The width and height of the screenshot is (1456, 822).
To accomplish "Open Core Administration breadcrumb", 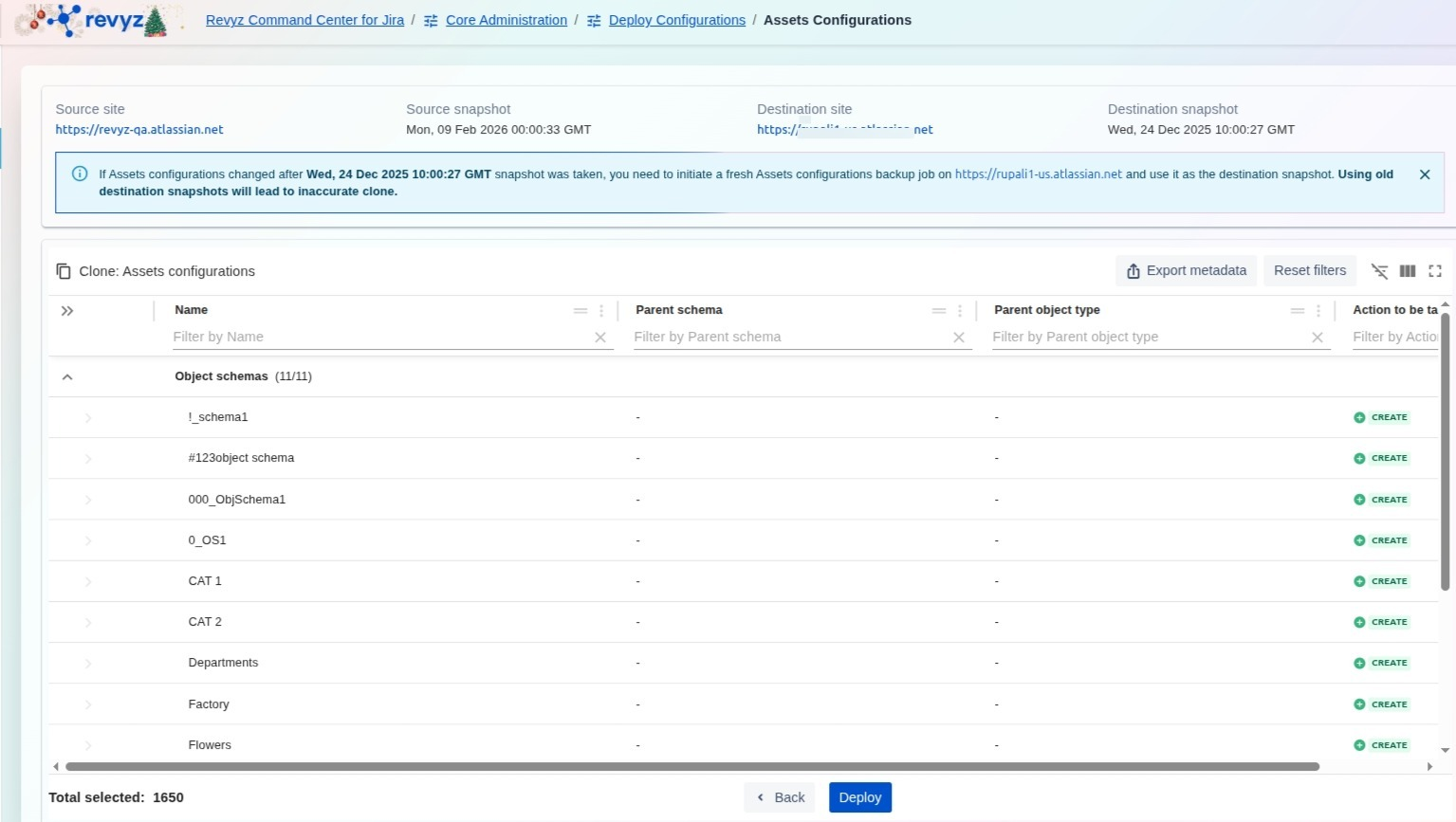I will pyautogui.click(x=506, y=20).
